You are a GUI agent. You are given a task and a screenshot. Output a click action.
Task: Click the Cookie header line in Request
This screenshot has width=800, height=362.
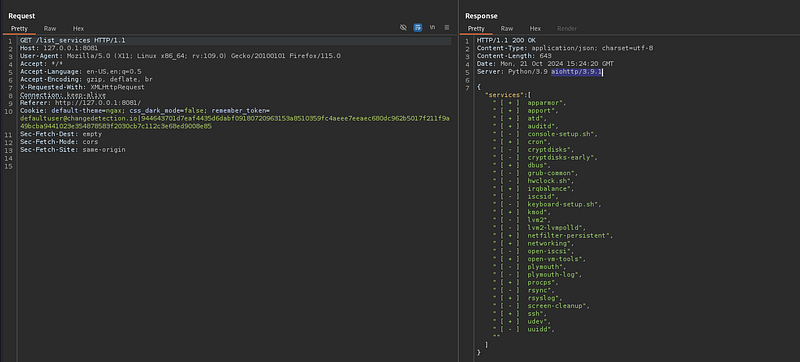click(x=145, y=111)
